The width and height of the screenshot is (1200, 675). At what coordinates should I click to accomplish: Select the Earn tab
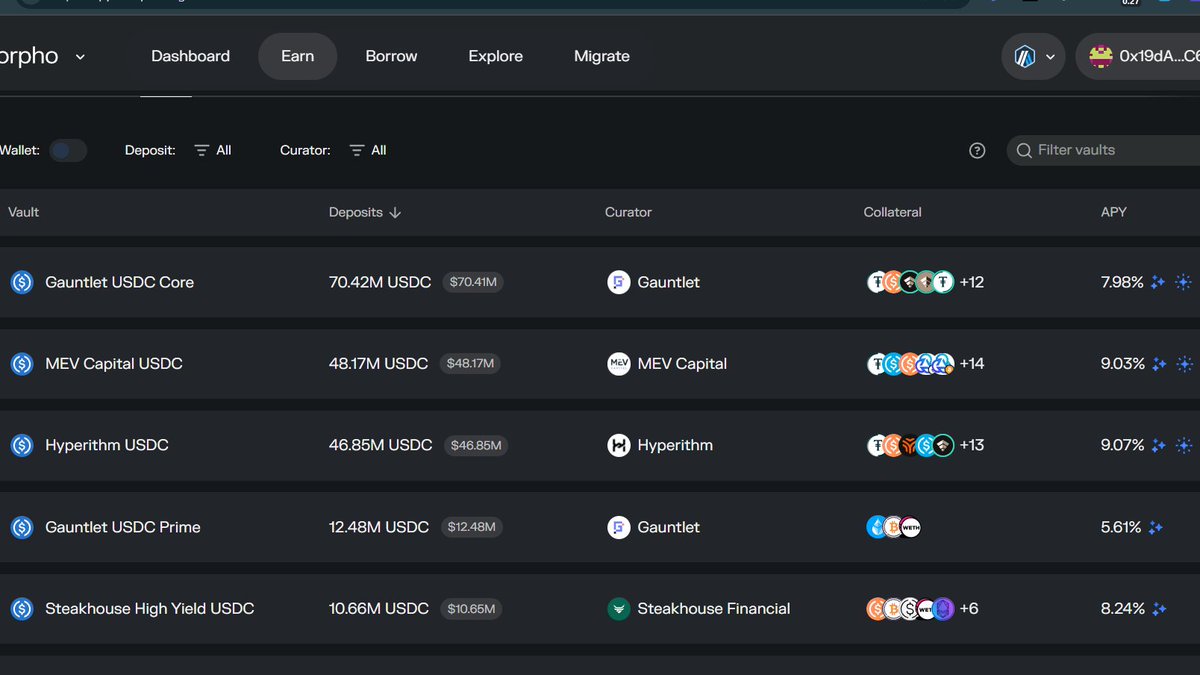pyautogui.click(x=297, y=56)
